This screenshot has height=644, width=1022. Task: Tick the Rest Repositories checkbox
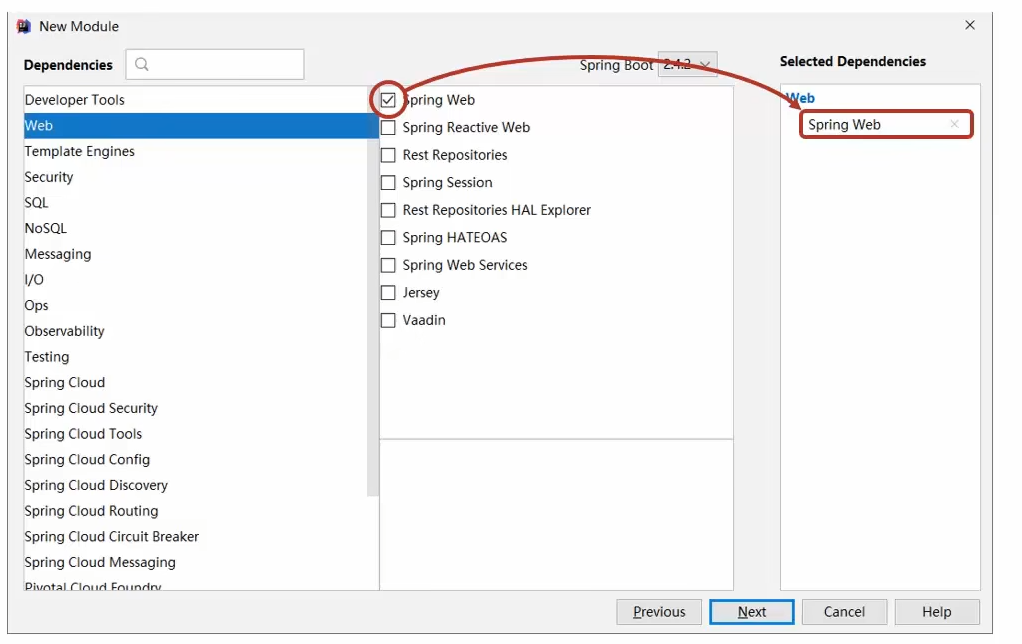point(388,154)
